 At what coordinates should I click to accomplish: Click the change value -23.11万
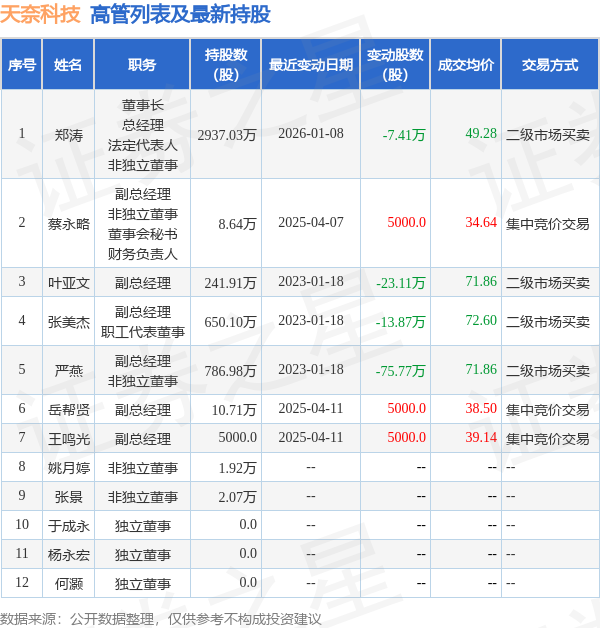(x=401, y=283)
